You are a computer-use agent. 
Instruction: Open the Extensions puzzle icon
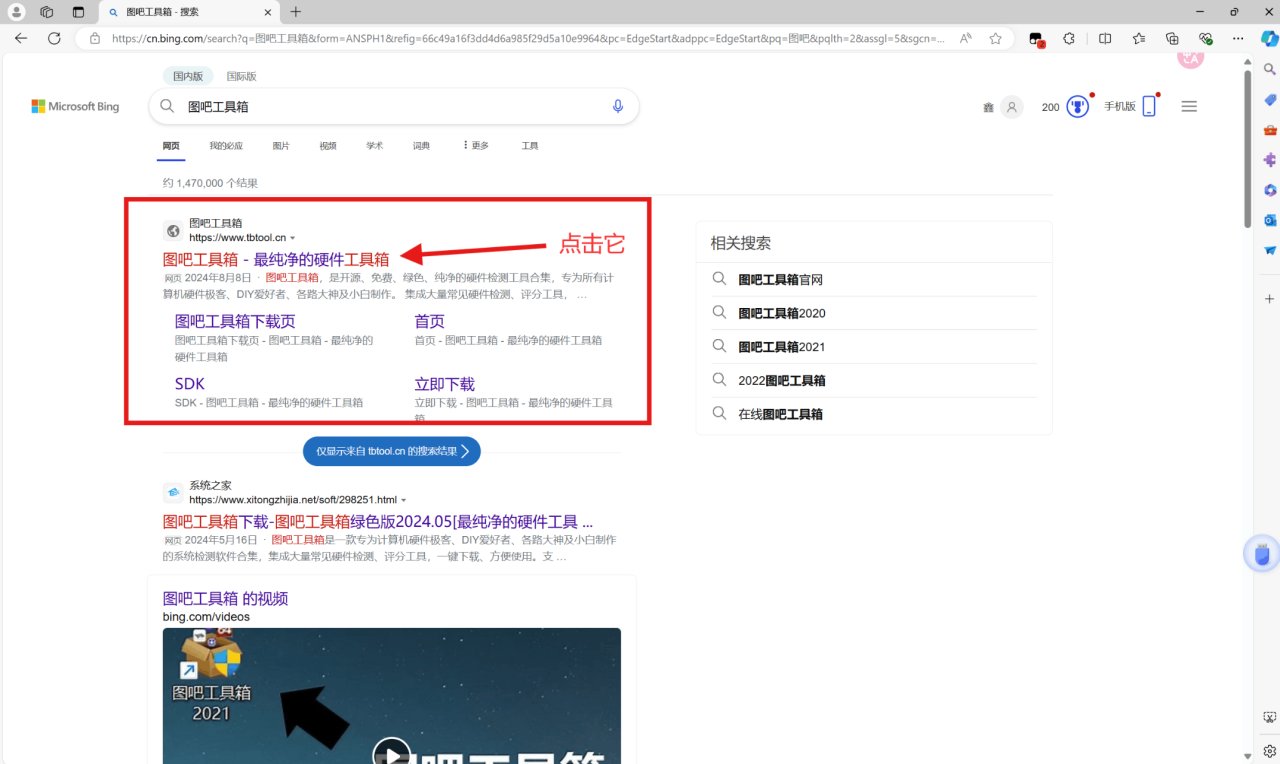pyautogui.click(x=1069, y=38)
